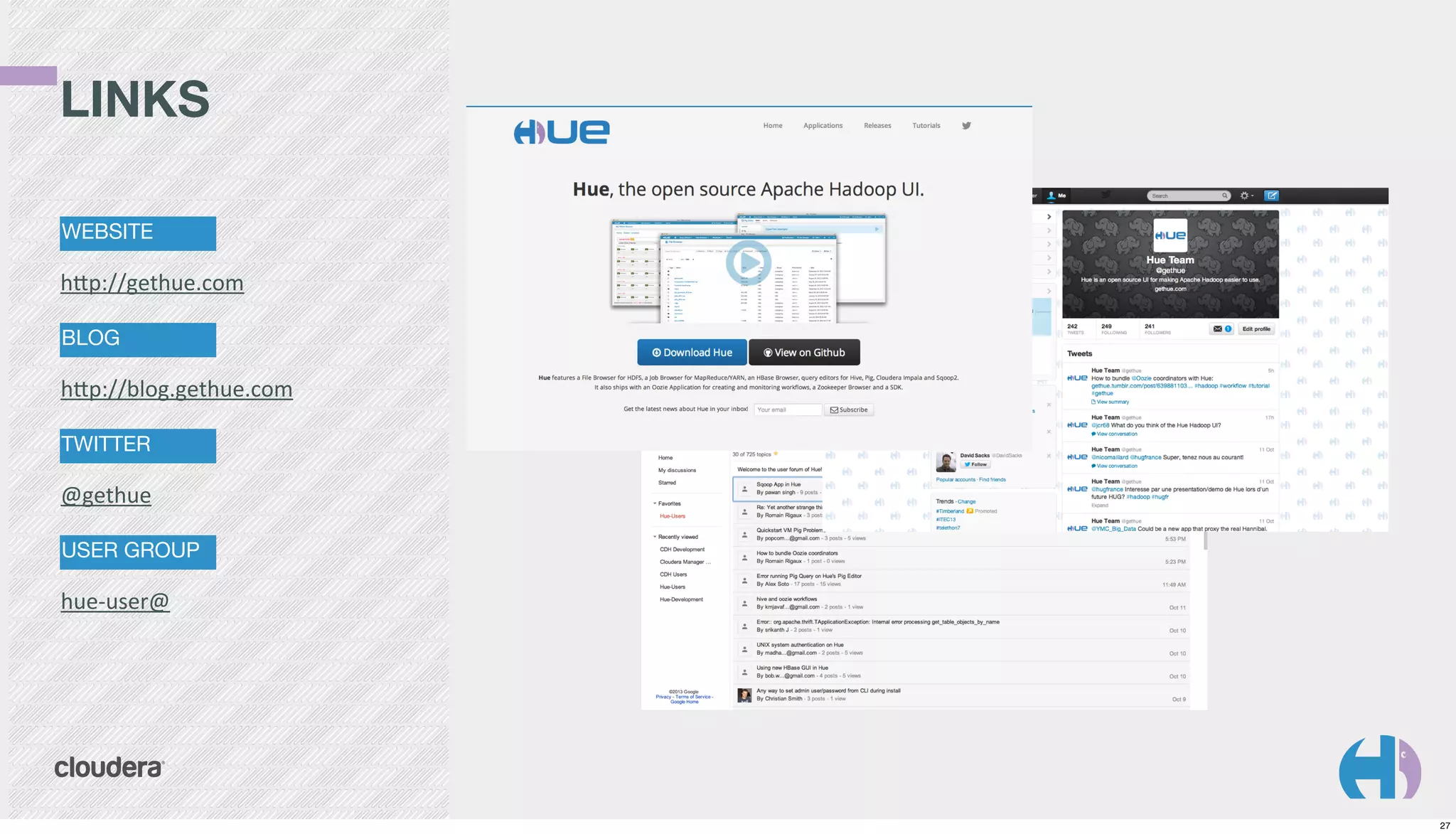Open the #telethon7 trend
The image size is (1456, 834).
pos(948,528)
